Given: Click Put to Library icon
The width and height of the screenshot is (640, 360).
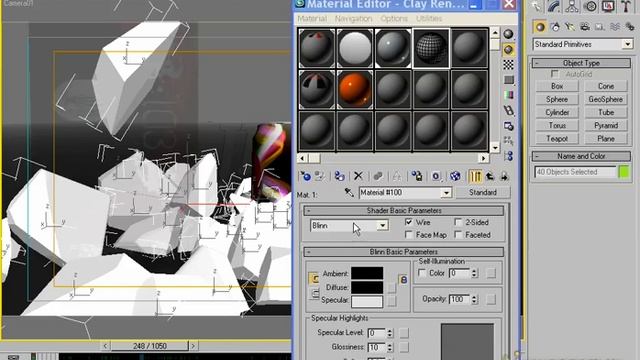Looking at the screenshot, I should [x=417, y=176].
